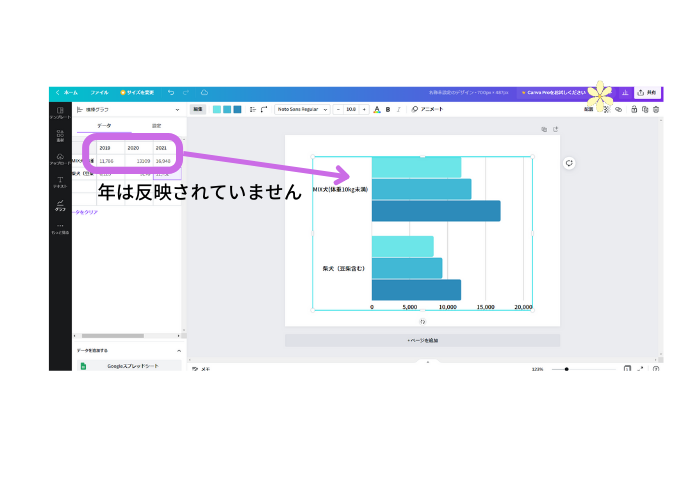
Task: Click the 2021 header cell
Action: (167, 148)
